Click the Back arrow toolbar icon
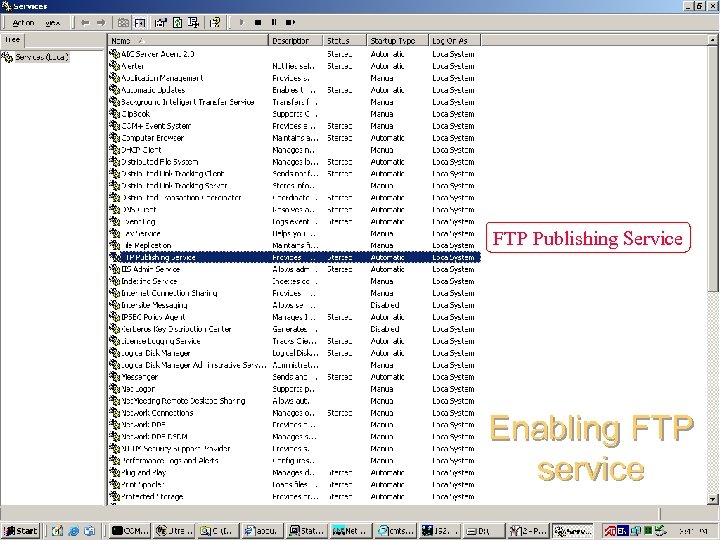720x540 pixels. (85, 22)
